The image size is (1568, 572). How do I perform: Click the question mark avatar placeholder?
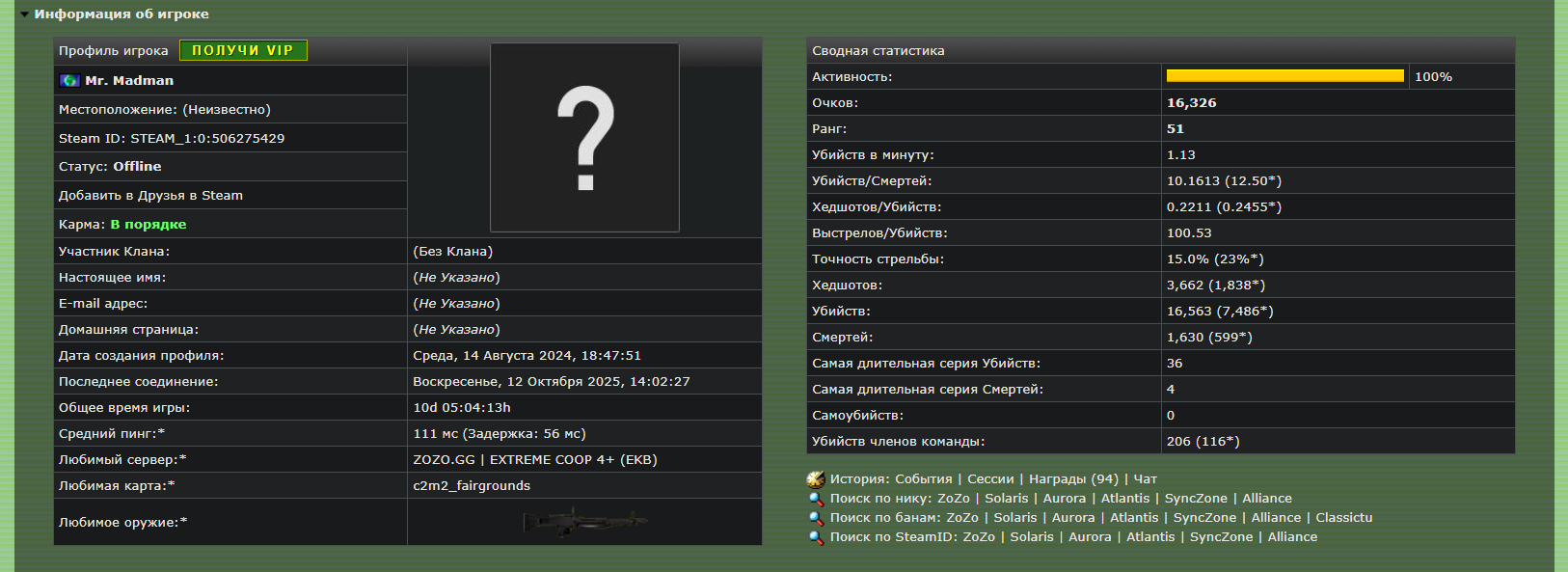point(584,137)
